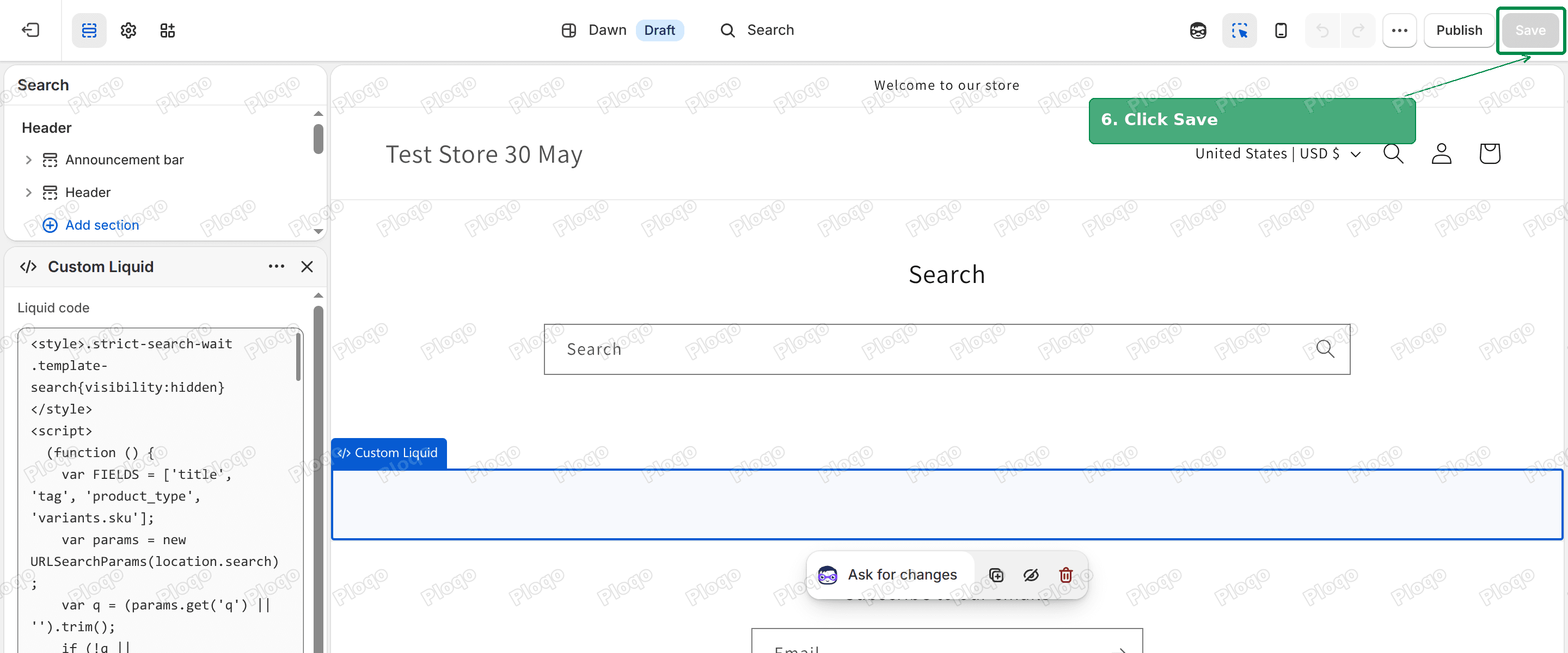This screenshot has height=653, width=1568.
Task: Open Custom Liquid panel three-dot menu
Action: (277, 267)
